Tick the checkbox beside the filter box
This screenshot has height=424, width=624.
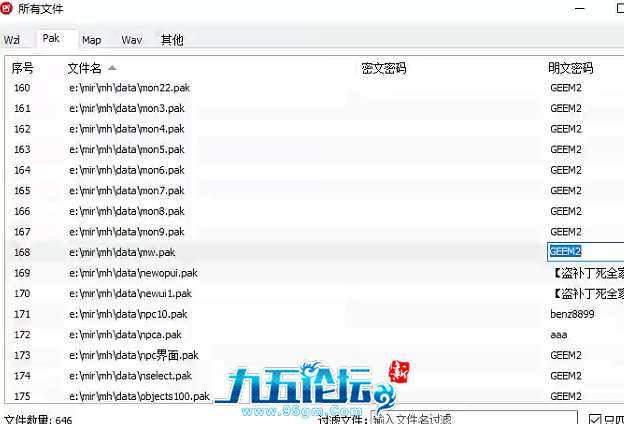(x=596, y=420)
